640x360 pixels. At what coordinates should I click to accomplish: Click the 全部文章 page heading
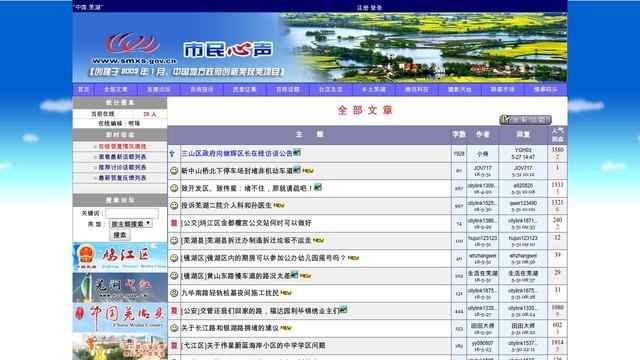point(365,110)
